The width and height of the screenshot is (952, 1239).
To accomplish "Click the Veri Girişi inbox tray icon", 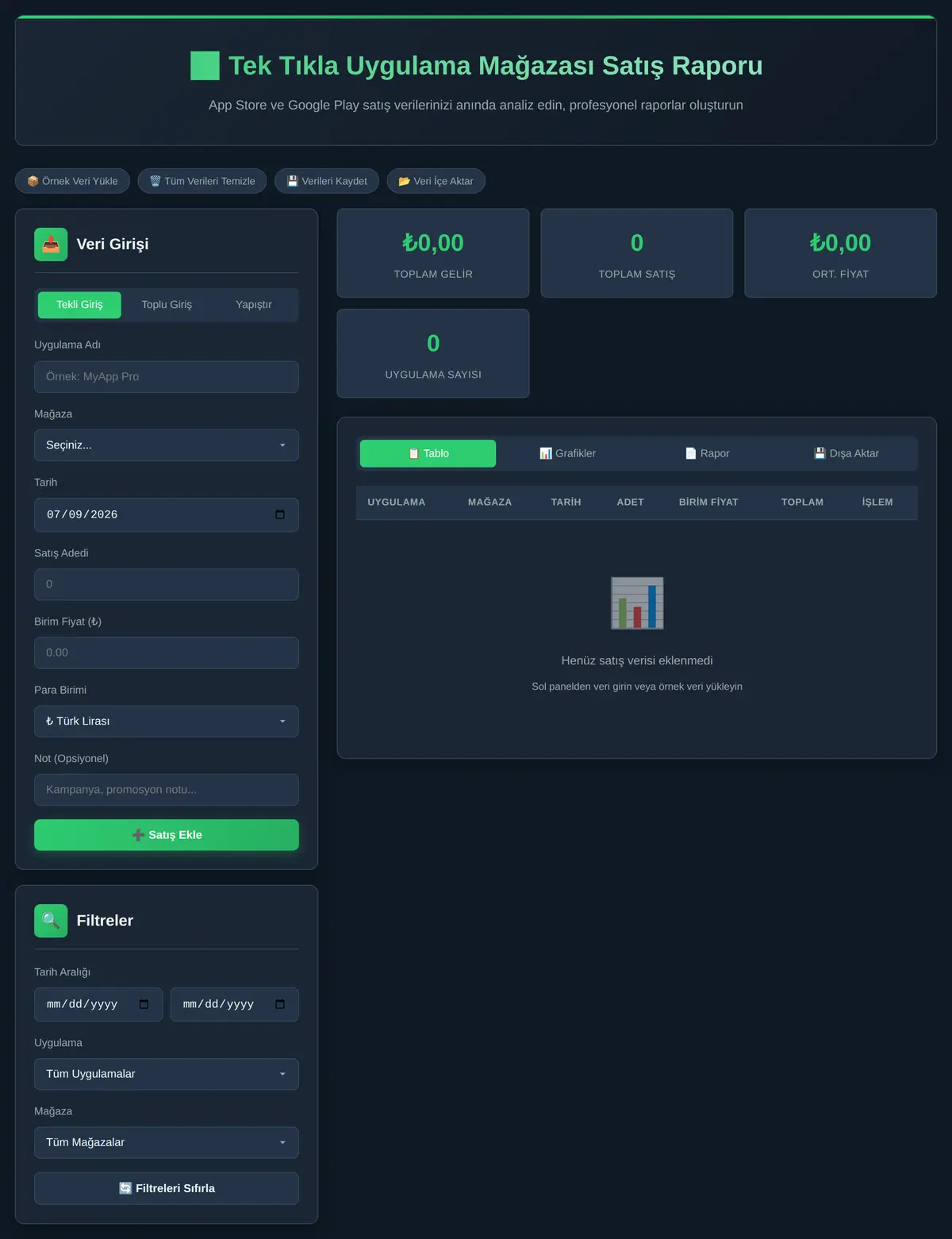I will click(51, 244).
